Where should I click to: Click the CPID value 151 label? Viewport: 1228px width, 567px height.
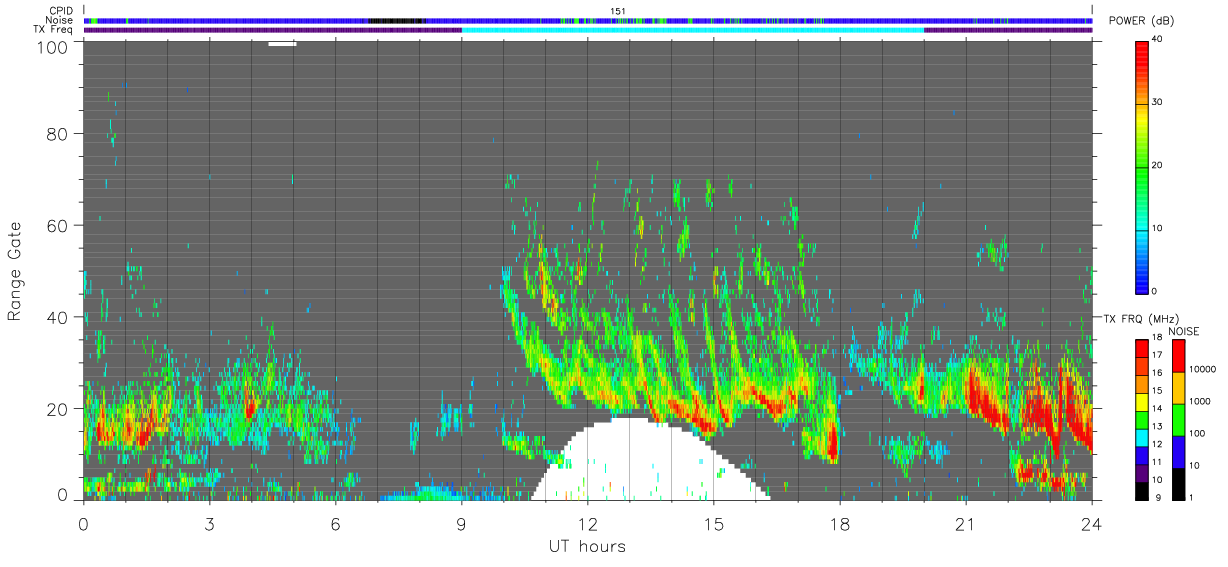pyautogui.click(x=618, y=10)
